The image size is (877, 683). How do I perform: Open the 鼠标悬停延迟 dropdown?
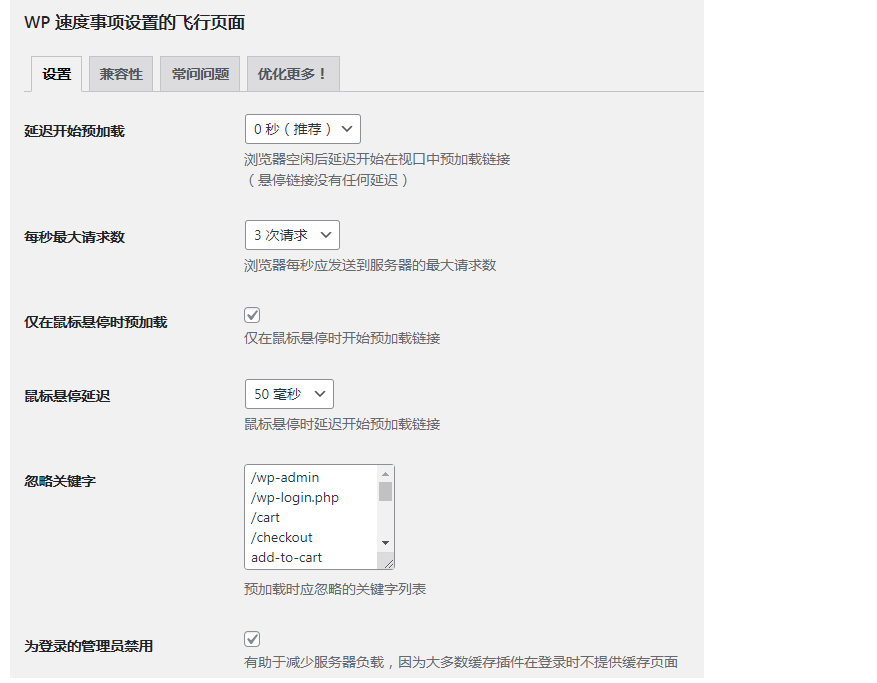point(289,393)
